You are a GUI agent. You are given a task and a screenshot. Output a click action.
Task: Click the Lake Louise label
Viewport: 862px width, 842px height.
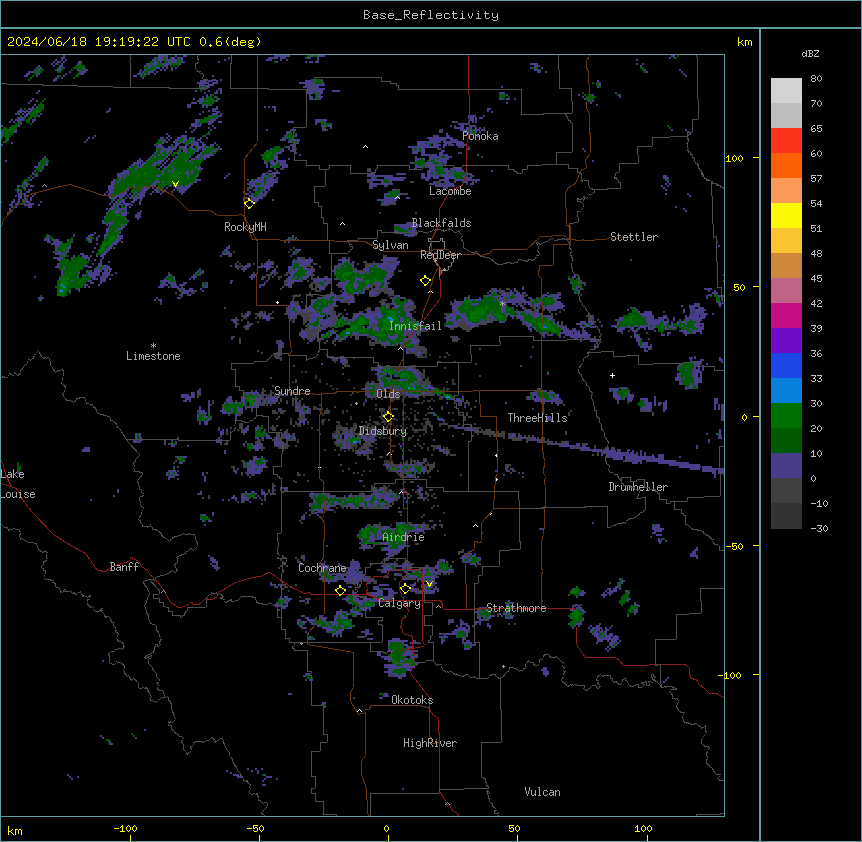click(x=18, y=484)
